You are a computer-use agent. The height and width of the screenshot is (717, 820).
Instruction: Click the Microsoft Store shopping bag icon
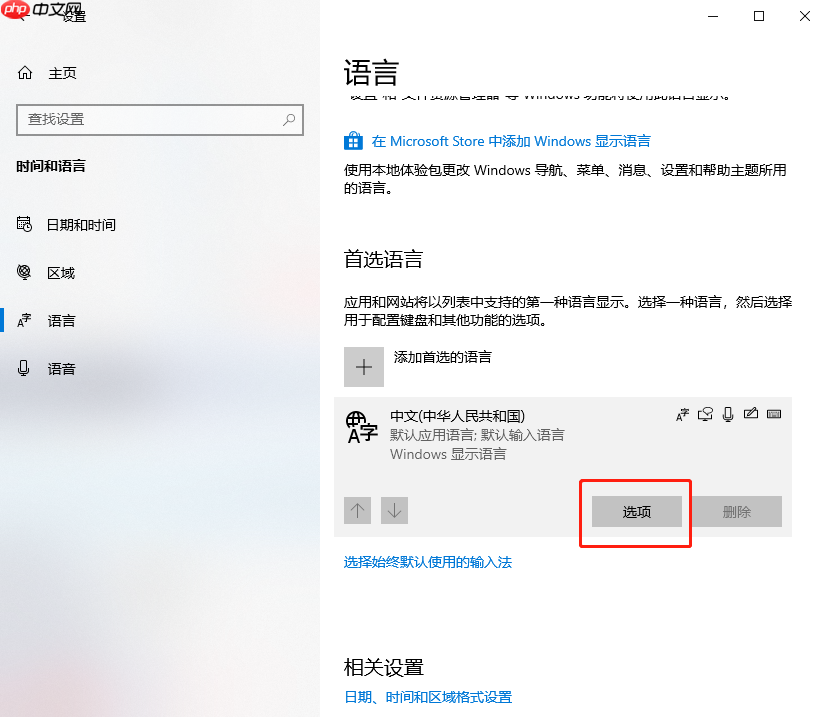pos(353,140)
